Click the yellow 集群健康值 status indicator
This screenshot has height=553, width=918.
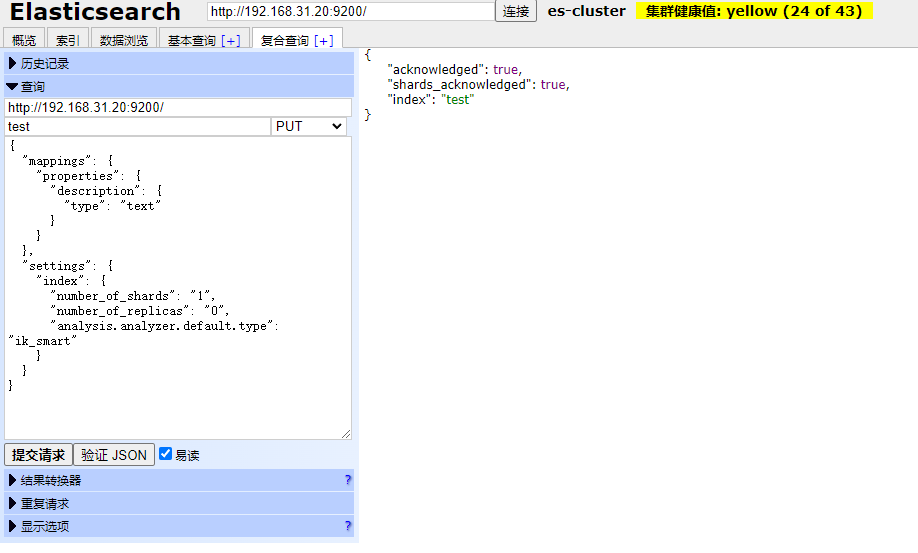tap(754, 11)
